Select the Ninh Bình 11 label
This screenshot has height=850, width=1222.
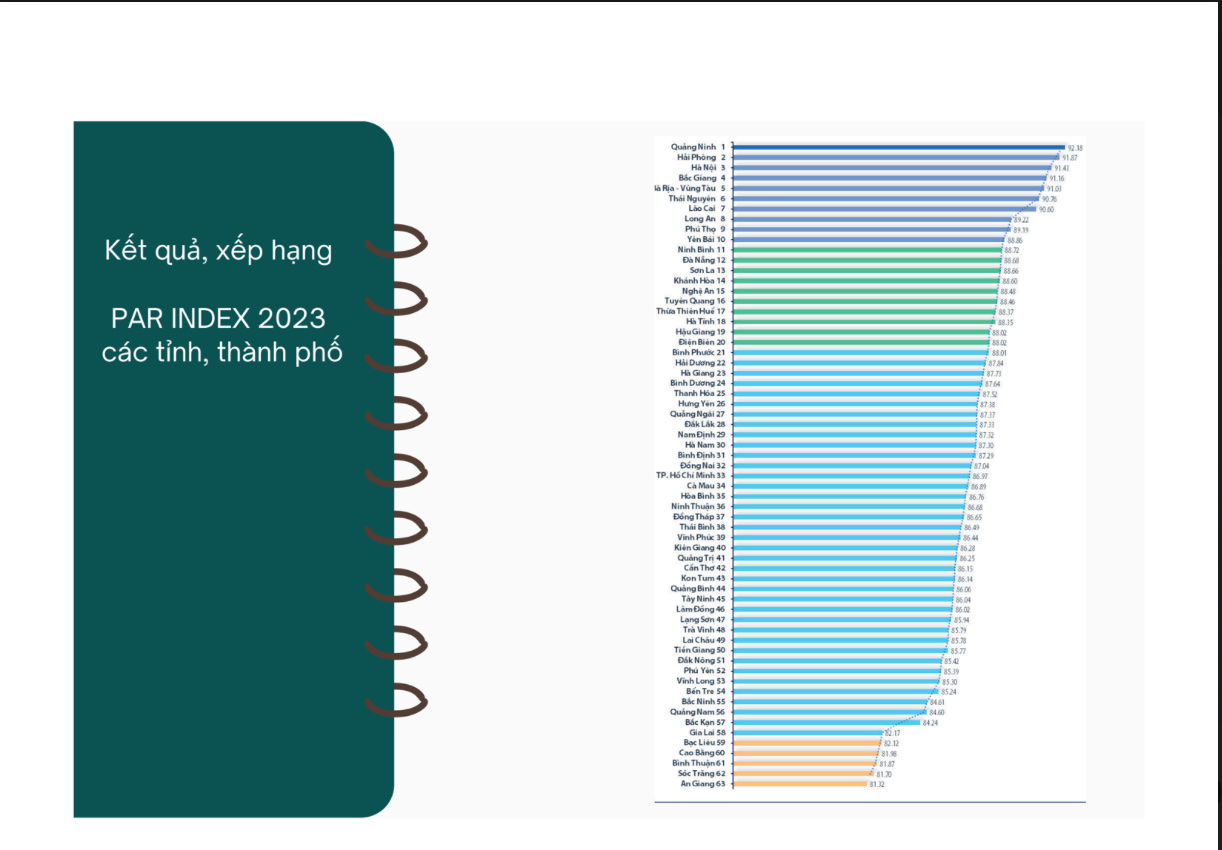tap(701, 250)
